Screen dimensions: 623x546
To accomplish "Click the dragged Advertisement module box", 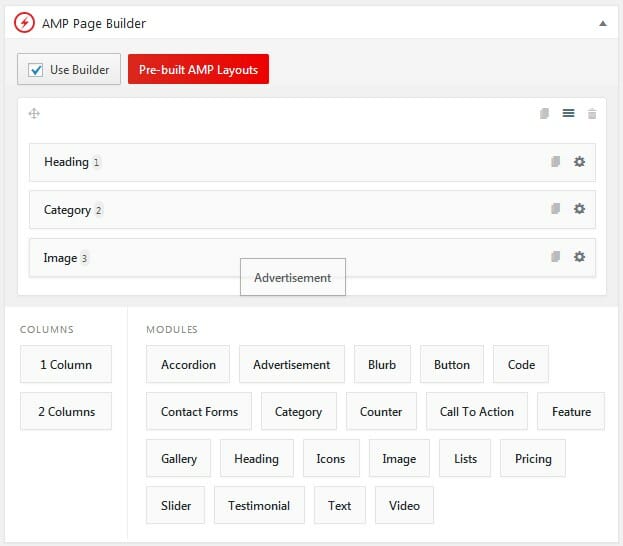I will point(293,277).
